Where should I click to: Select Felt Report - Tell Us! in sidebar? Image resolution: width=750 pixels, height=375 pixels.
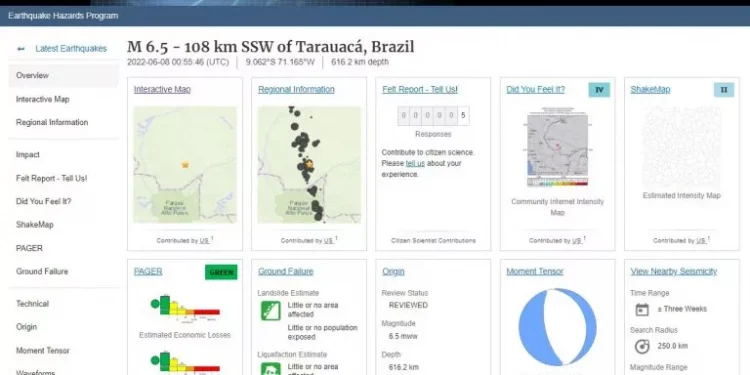click(x=52, y=178)
